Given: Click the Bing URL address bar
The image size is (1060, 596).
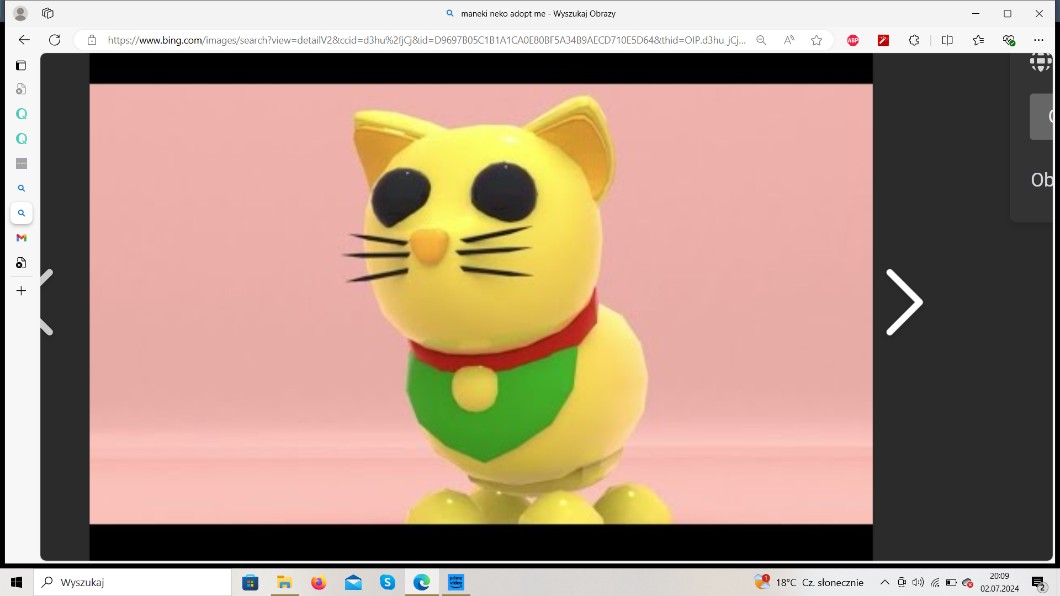Looking at the screenshot, I should click(x=420, y=40).
